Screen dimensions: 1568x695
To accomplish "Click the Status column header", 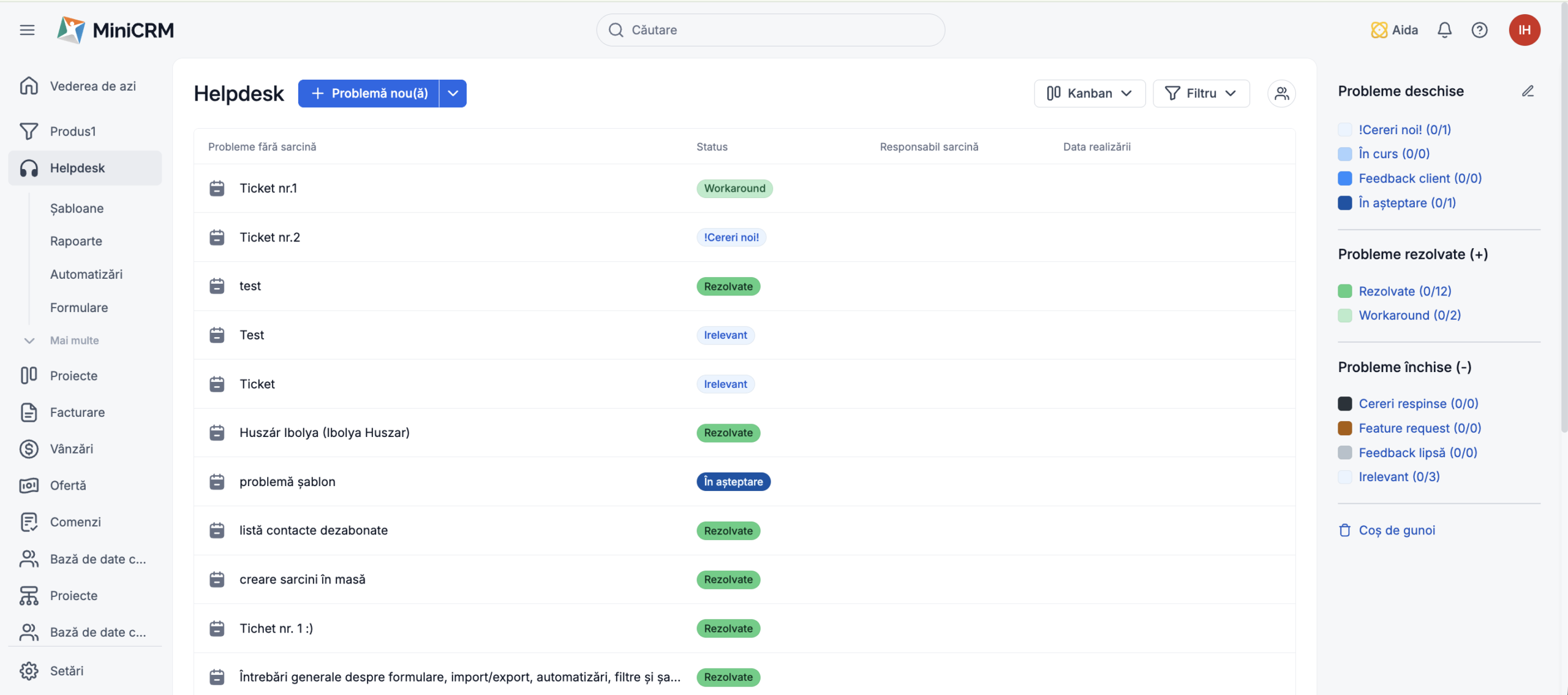I will click(712, 146).
